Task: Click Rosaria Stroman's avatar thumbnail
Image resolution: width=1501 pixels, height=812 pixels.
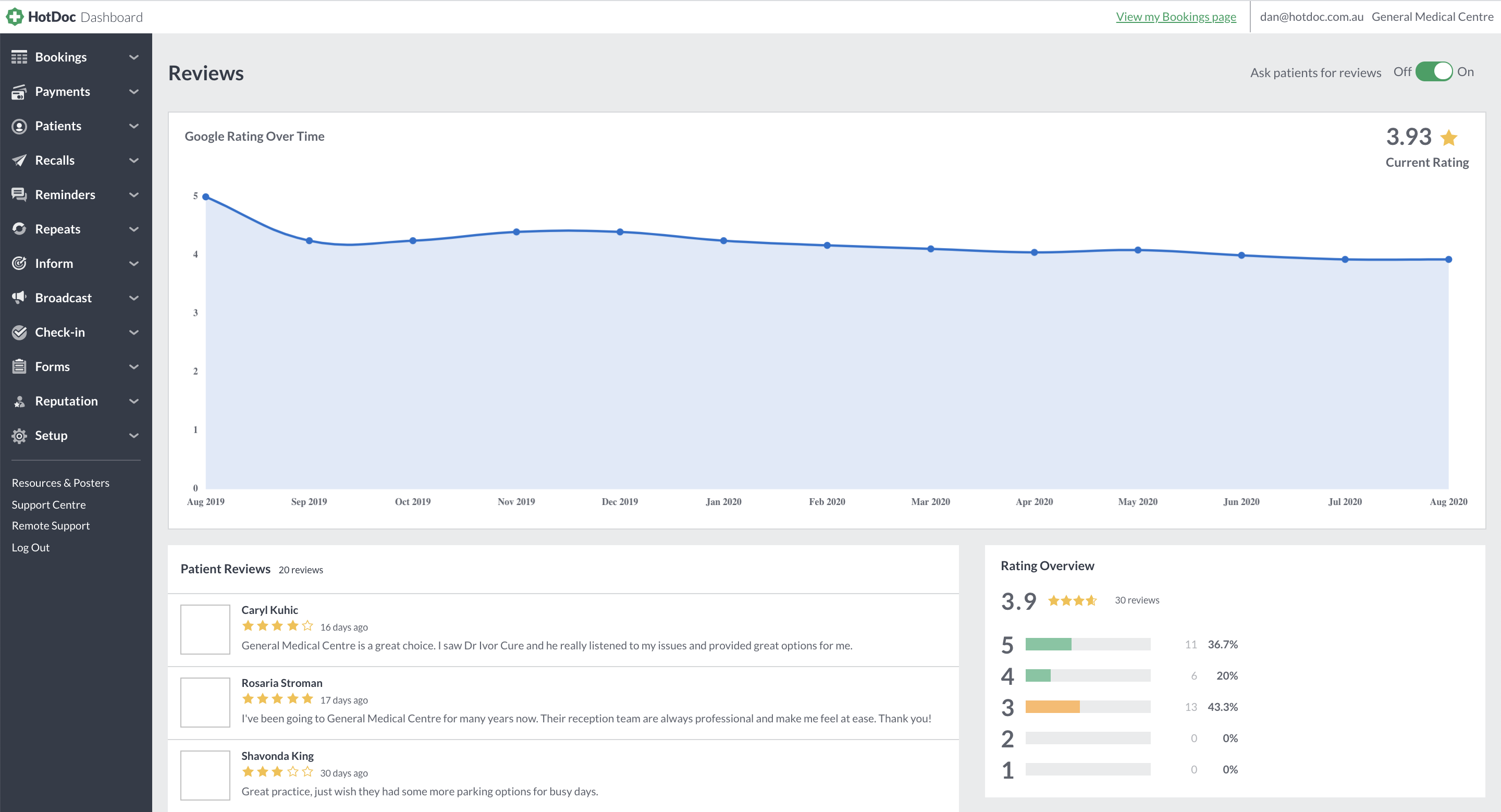Action: 205,703
